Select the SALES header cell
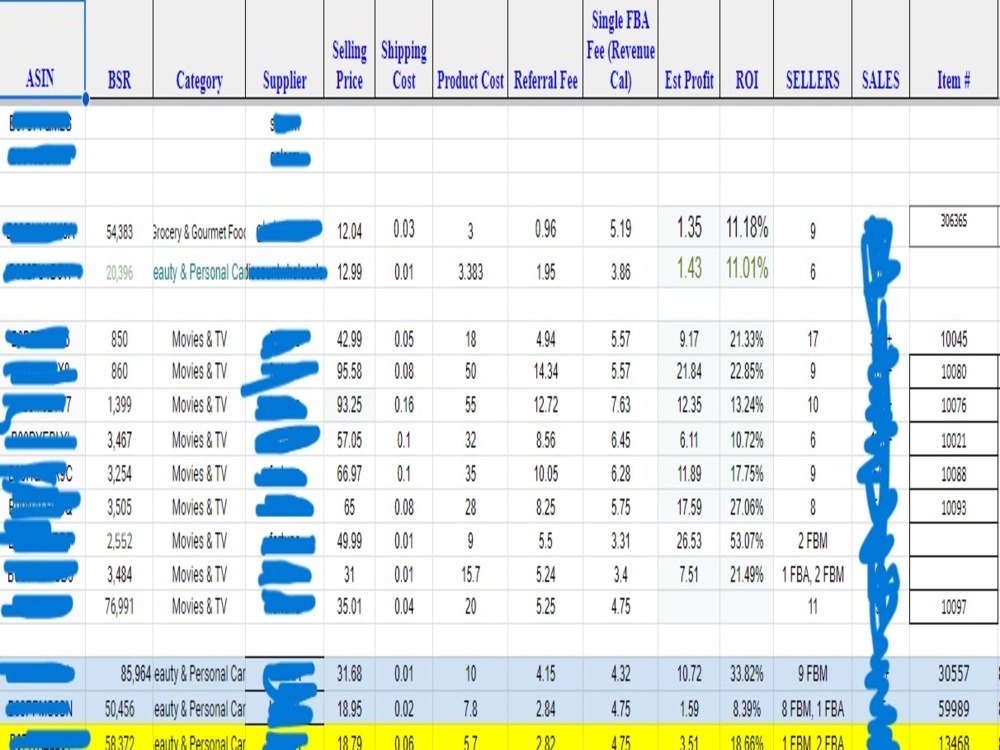1000x750 pixels. pyautogui.click(x=881, y=49)
